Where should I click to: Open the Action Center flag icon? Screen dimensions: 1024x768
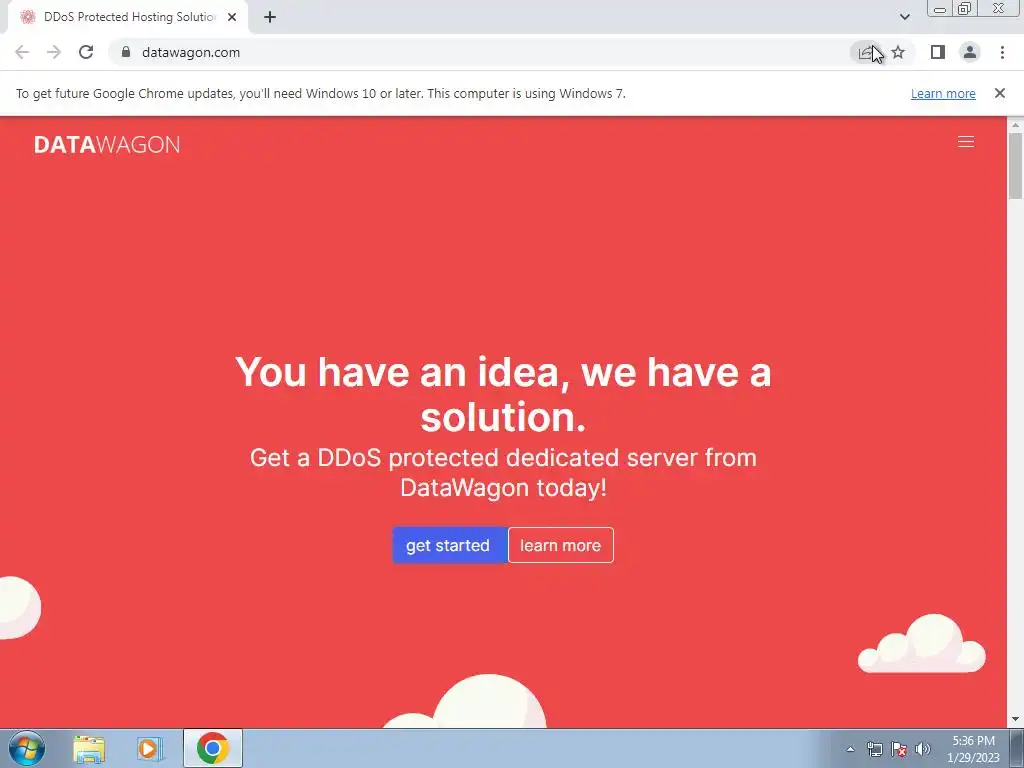coord(899,749)
